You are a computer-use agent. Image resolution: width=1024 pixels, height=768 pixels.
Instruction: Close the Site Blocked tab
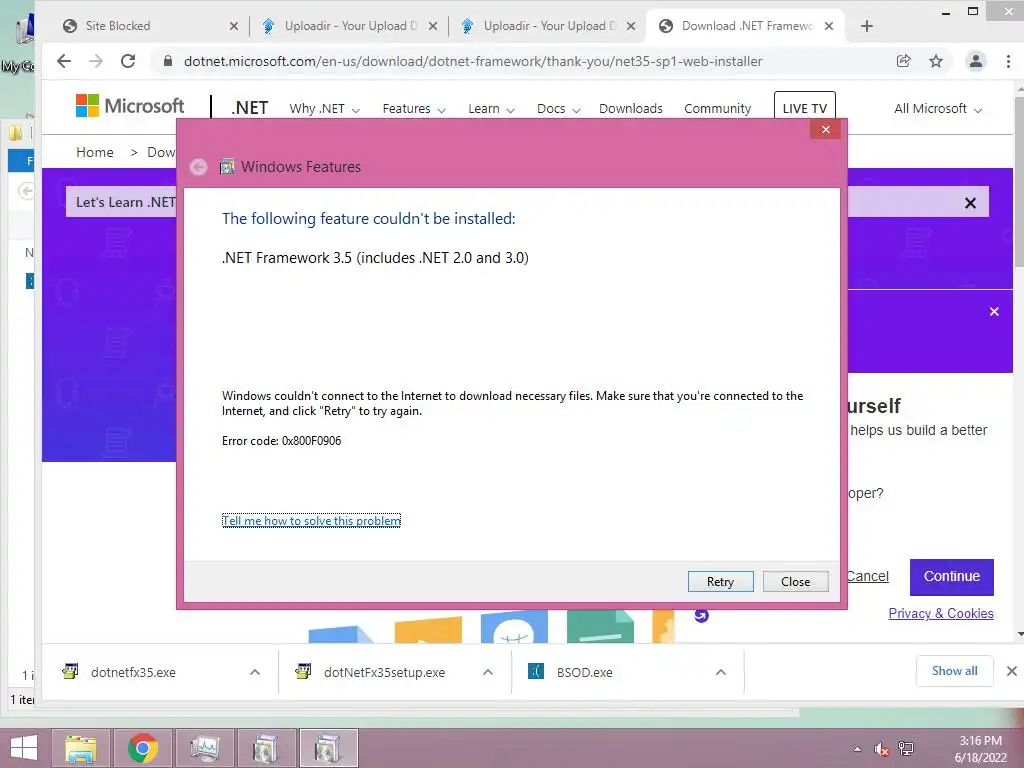coord(234,26)
